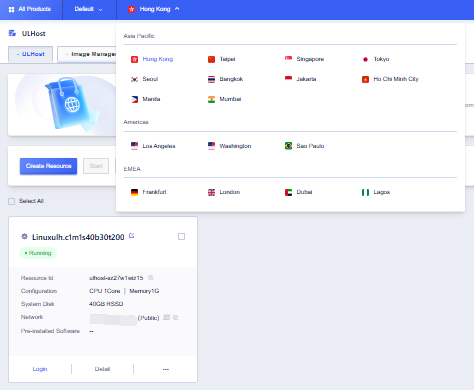Choose the Tokyo region
The height and width of the screenshot is (390, 474).
coord(381,59)
